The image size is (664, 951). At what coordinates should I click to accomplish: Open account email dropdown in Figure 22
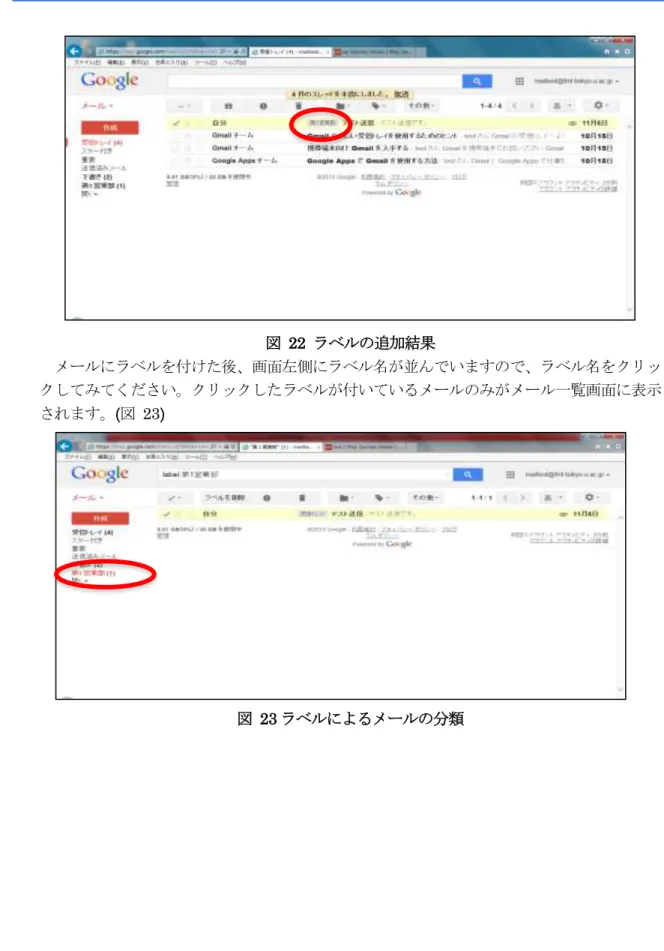tap(576, 81)
